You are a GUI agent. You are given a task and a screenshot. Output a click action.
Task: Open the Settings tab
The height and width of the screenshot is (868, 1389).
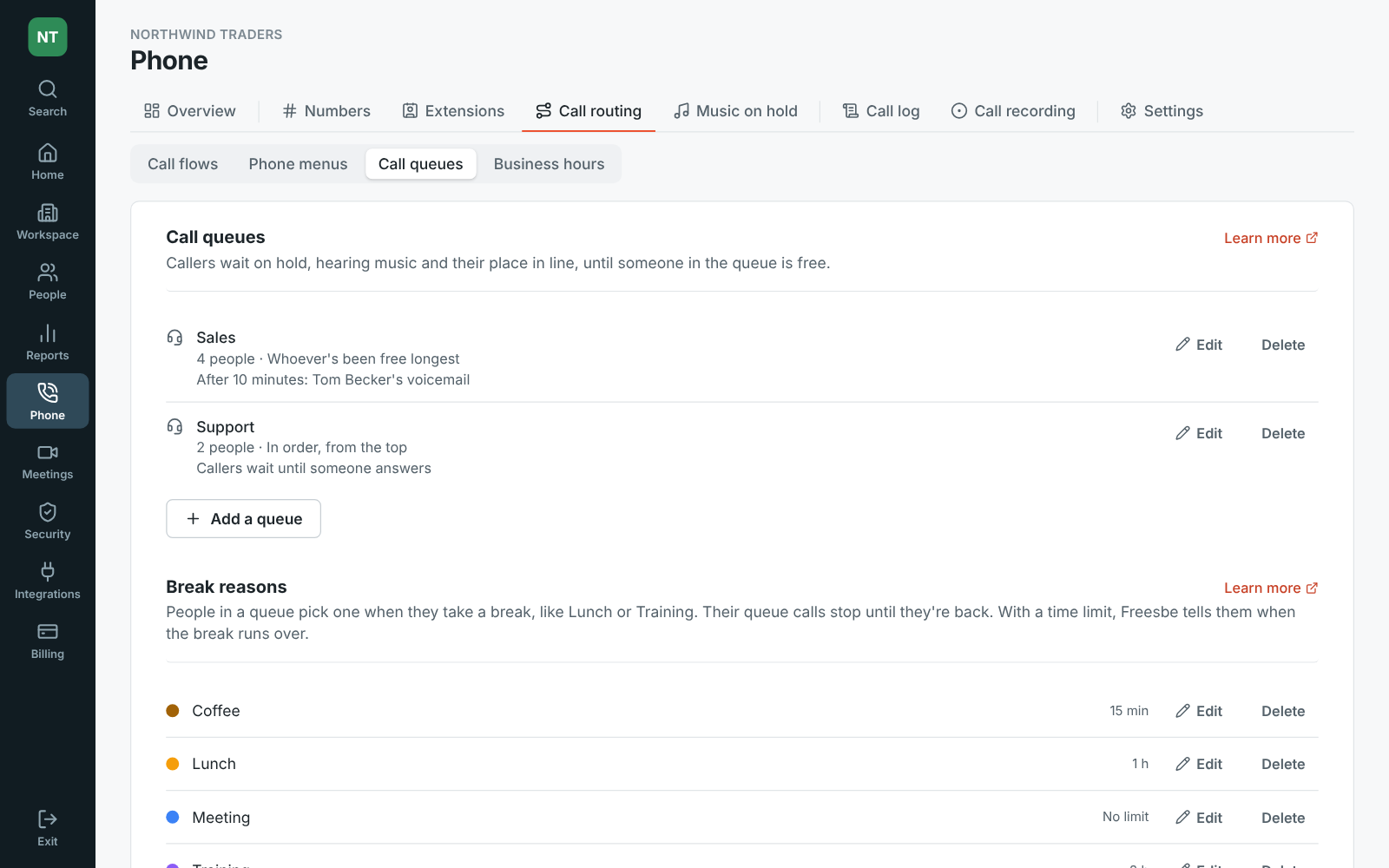pos(1162,111)
